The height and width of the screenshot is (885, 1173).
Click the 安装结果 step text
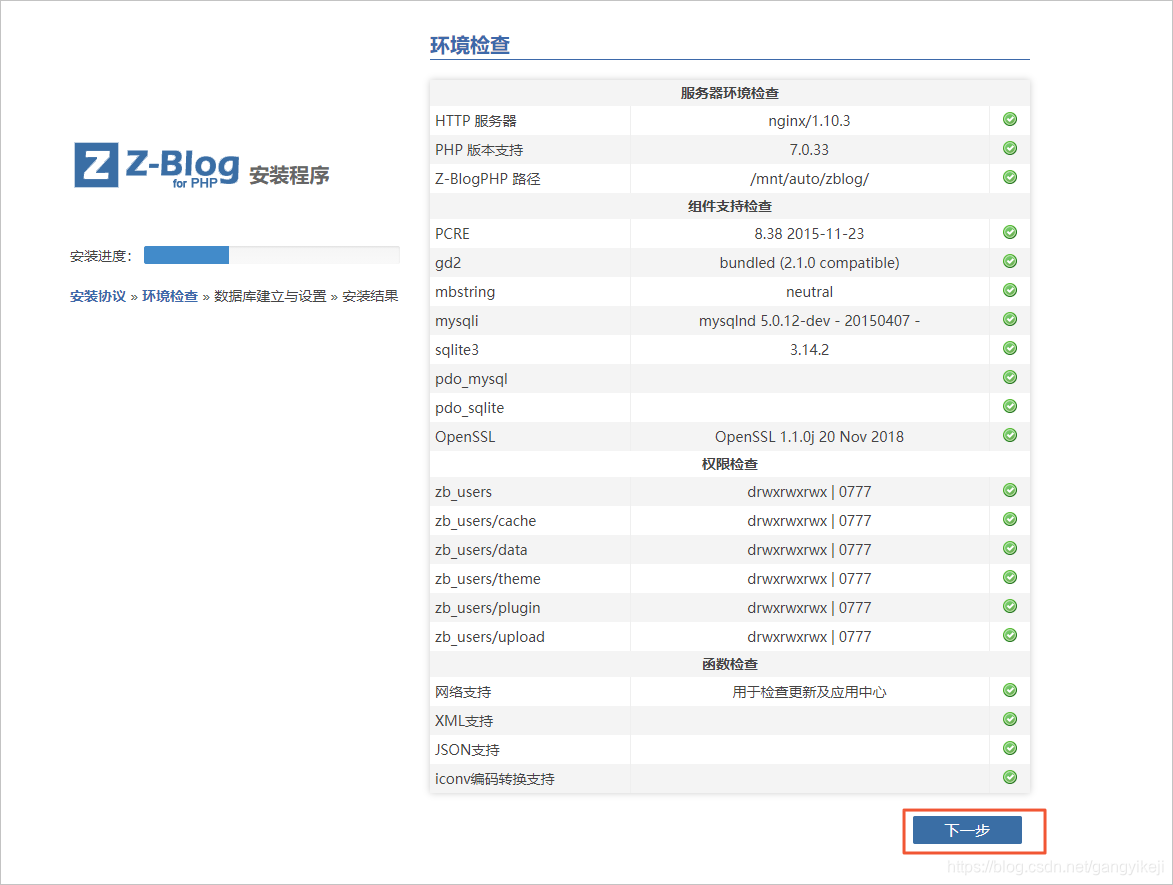pos(370,296)
